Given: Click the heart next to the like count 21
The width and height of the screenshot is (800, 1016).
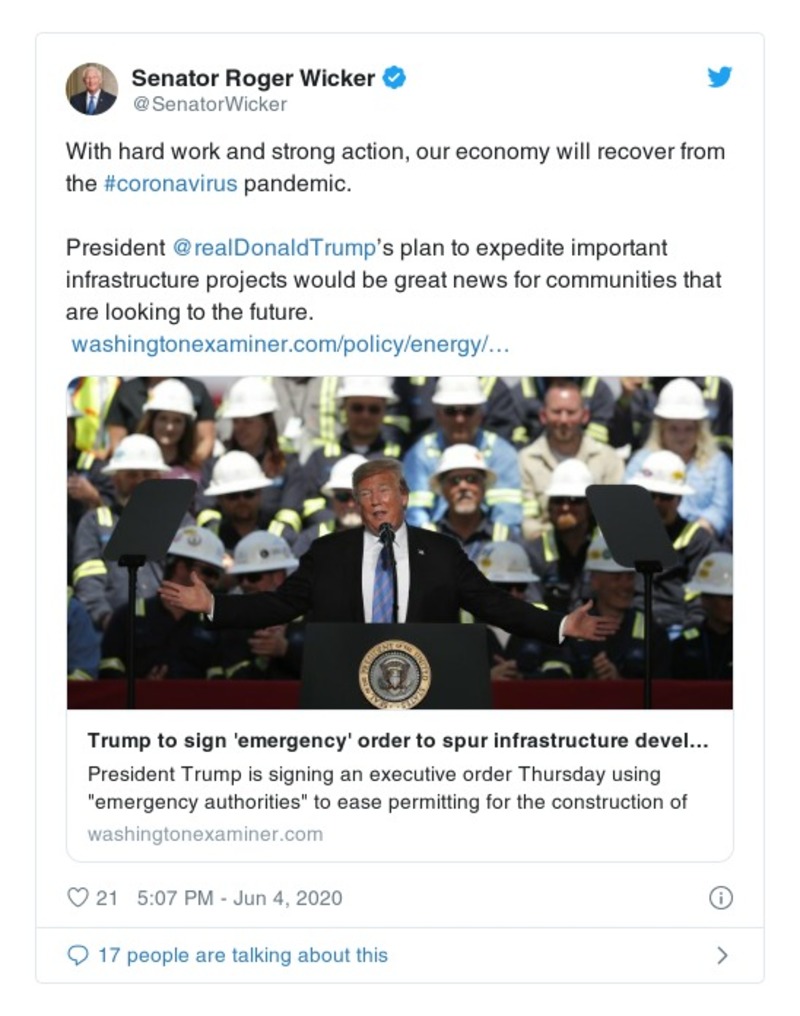Looking at the screenshot, I should pyautogui.click(x=77, y=897).
